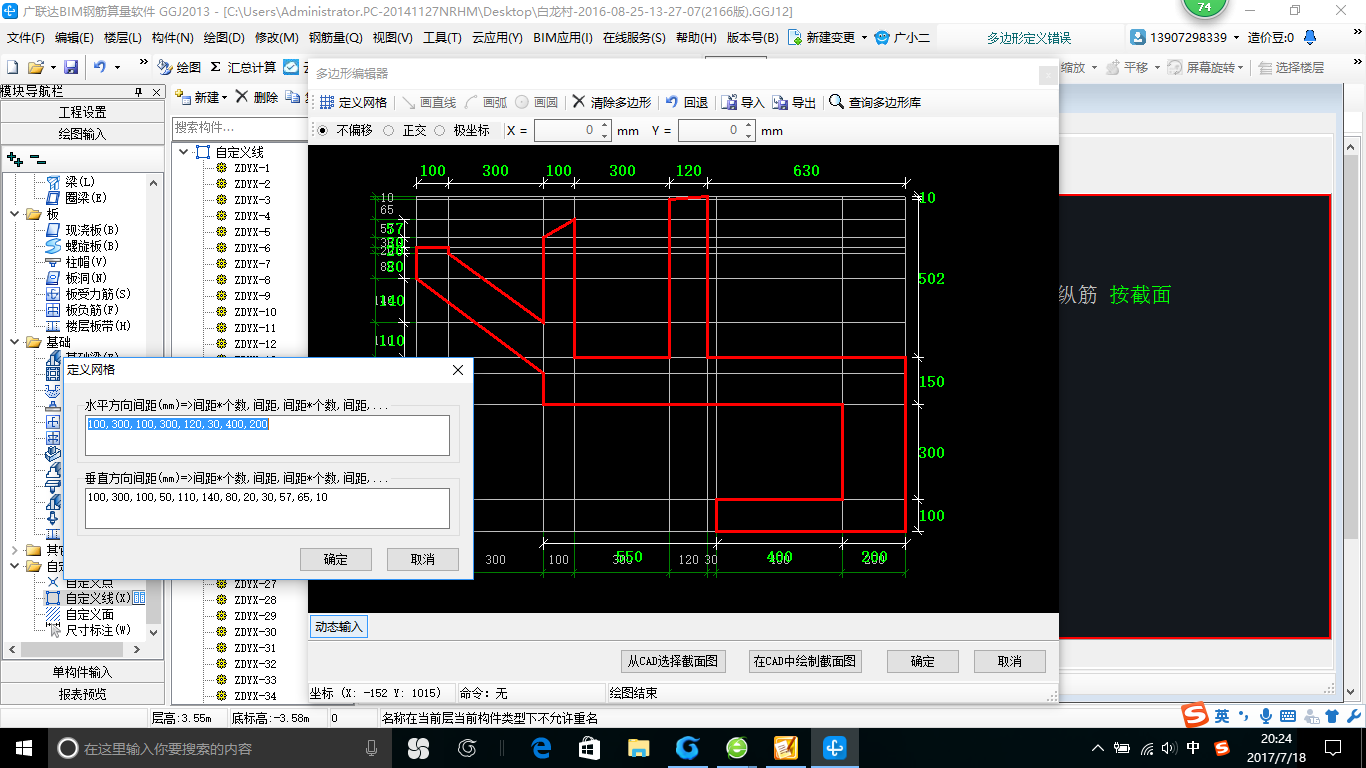Viewport: 1366px width, 768px height.
Task: Open 新建变更 dropdown menu
Action: pos(864,37)
